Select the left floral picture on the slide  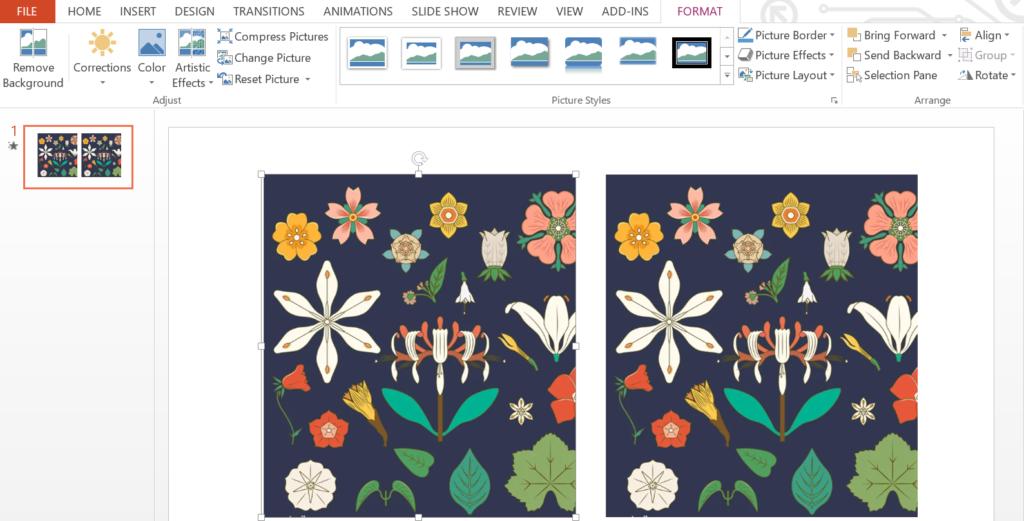pyautogui.click(x=419, y=345)
